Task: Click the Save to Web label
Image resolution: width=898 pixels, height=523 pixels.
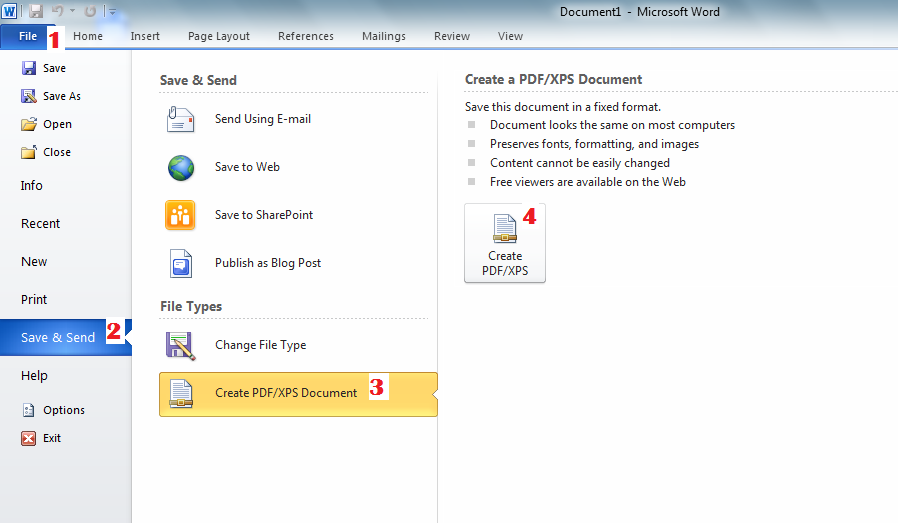Action: 247,167
